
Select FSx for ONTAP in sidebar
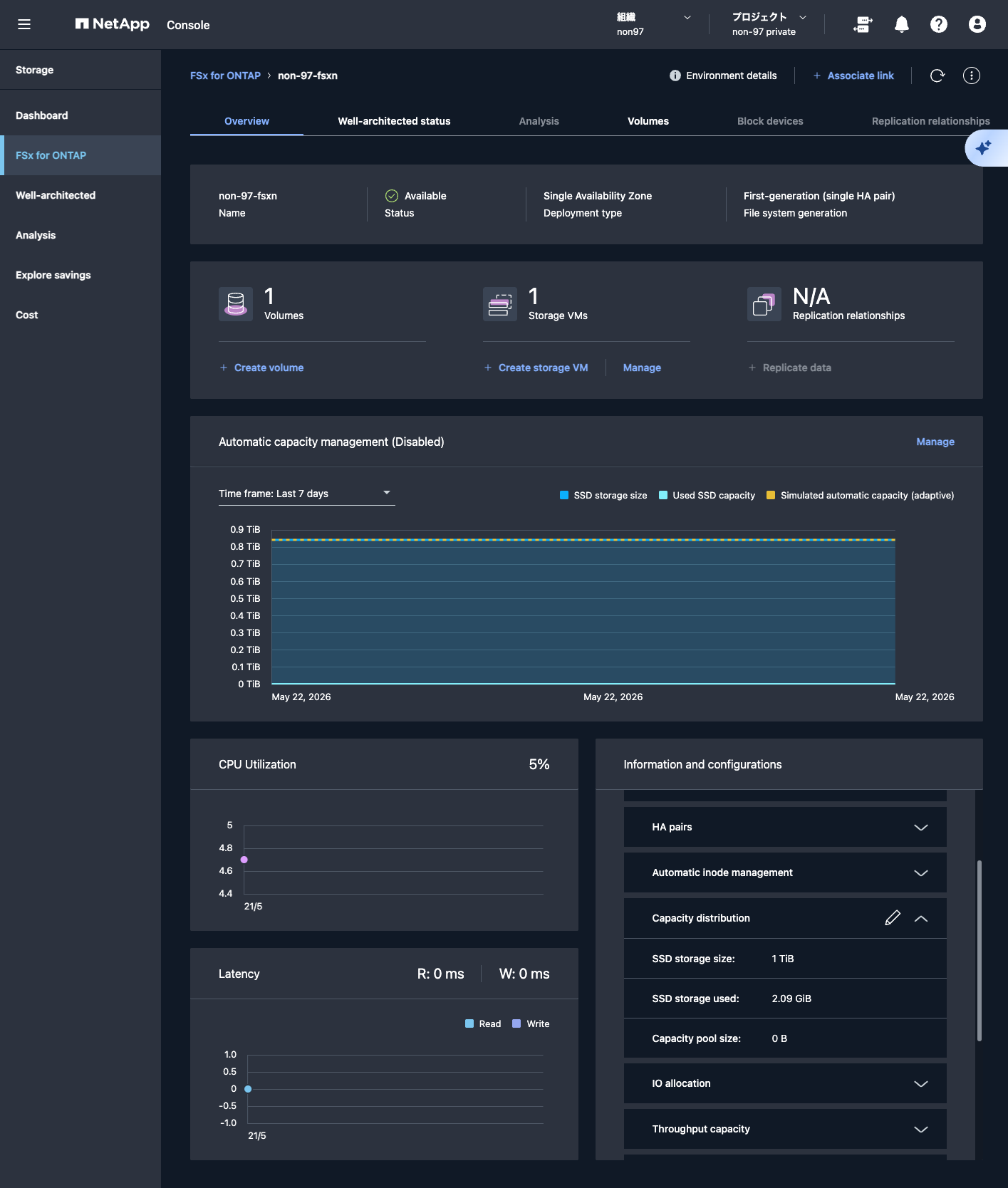coord(80,155)
